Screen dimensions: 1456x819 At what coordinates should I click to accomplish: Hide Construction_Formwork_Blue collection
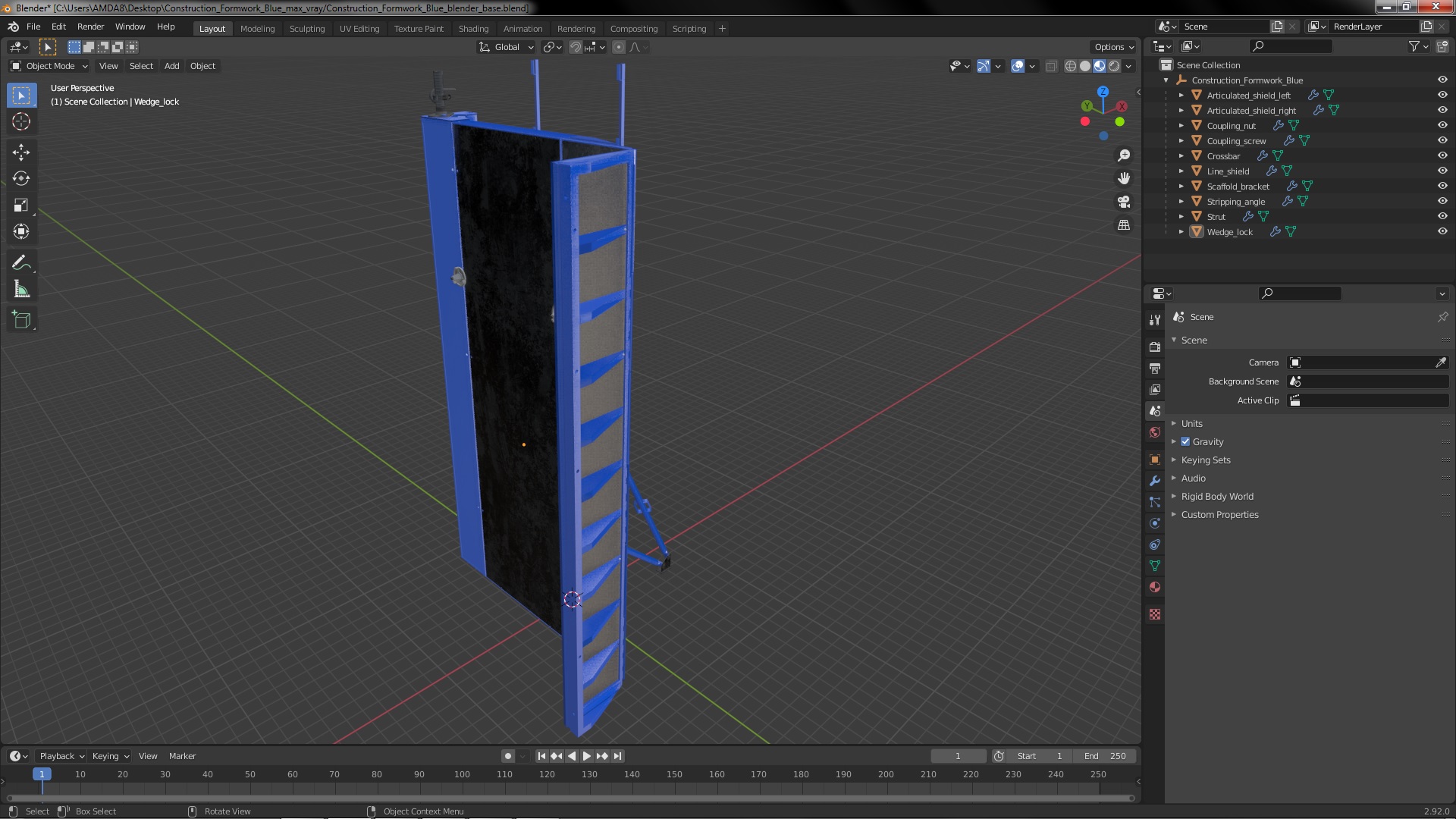coord(1442,80)
